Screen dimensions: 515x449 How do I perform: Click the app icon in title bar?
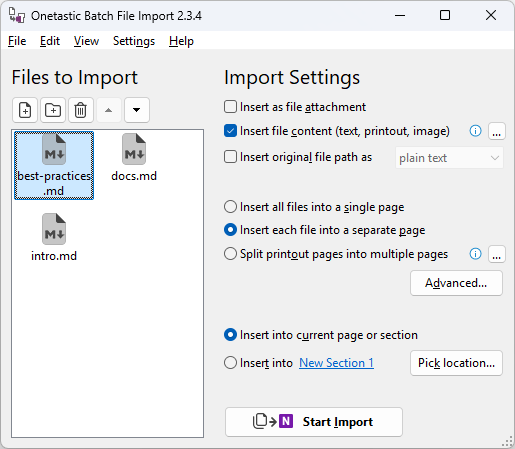click(x=17, y=16)
